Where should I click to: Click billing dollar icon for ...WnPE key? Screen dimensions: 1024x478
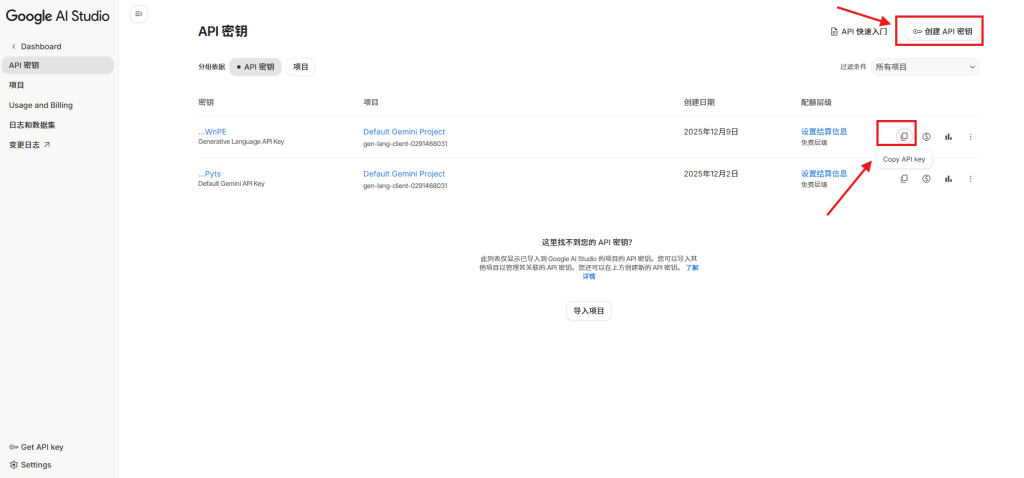pyautogui.click(x=926, y=136)
